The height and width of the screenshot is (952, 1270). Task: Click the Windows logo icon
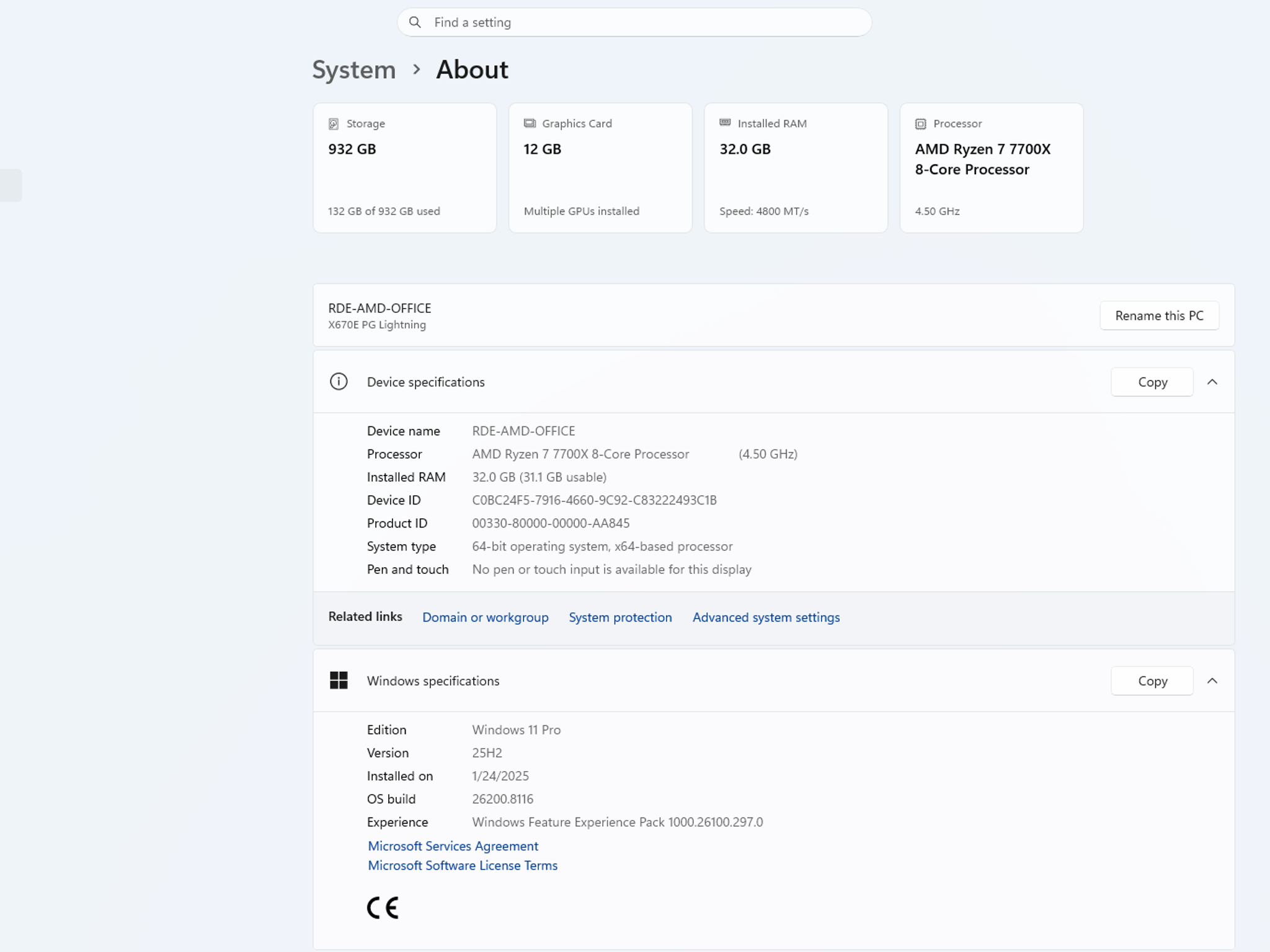(x=339, y=681)
